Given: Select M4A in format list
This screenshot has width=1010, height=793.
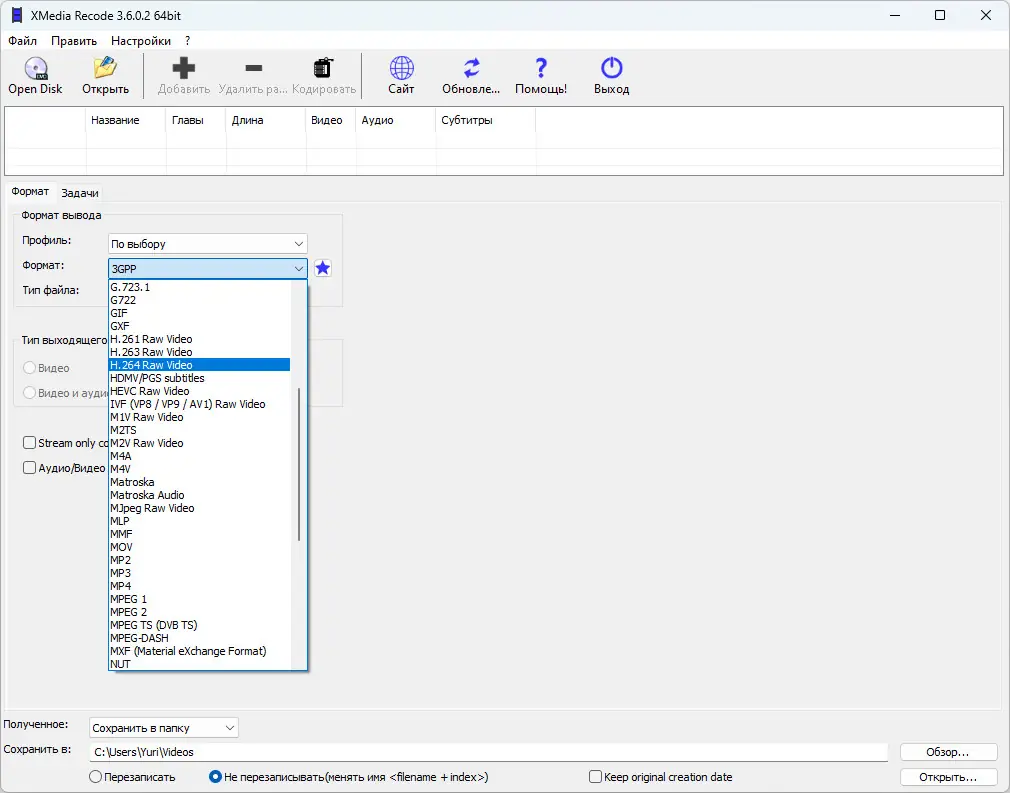Looking at the screenshot, I should coord(200,456).
